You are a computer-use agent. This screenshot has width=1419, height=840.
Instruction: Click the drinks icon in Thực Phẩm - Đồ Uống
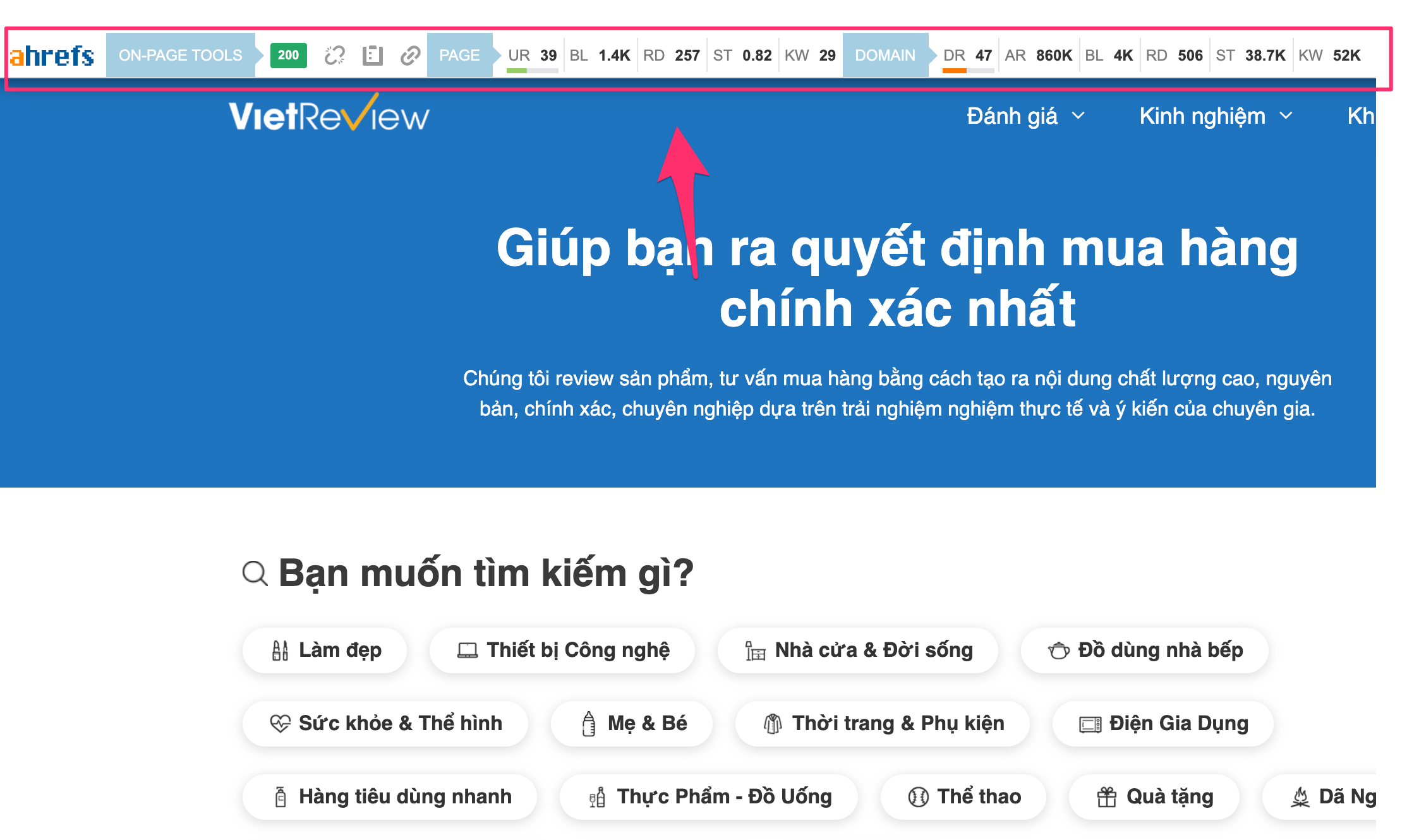tap(597, 797)
